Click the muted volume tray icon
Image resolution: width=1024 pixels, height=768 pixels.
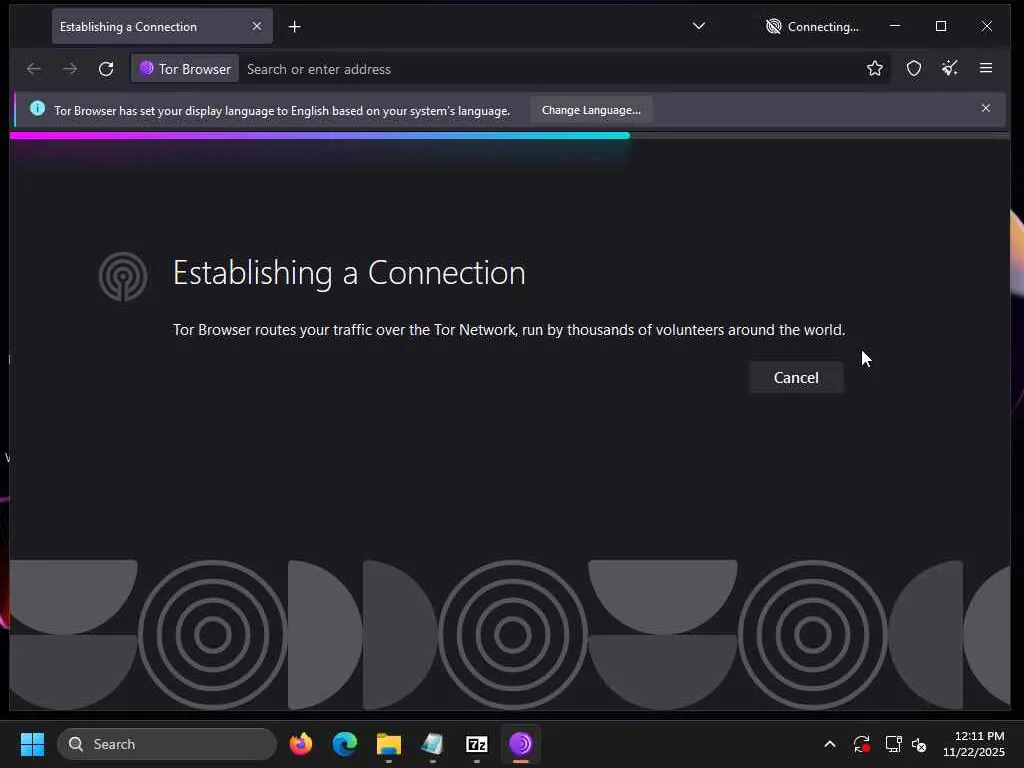pos(919,744)
